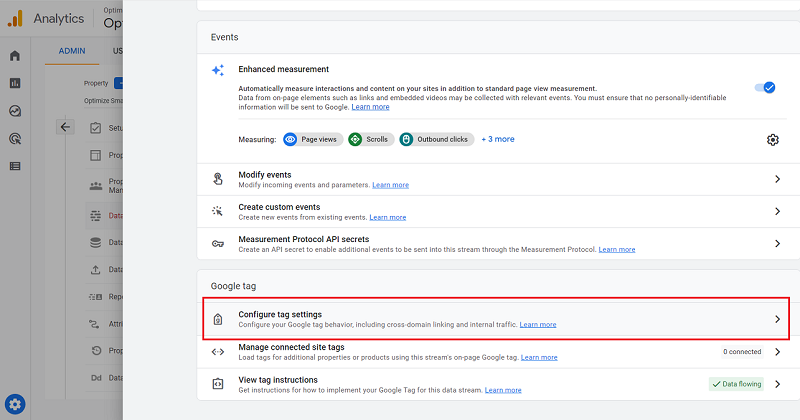Click the Data flowing status badge
This screenshot has width=800, height=420.
tap(736, 384)
